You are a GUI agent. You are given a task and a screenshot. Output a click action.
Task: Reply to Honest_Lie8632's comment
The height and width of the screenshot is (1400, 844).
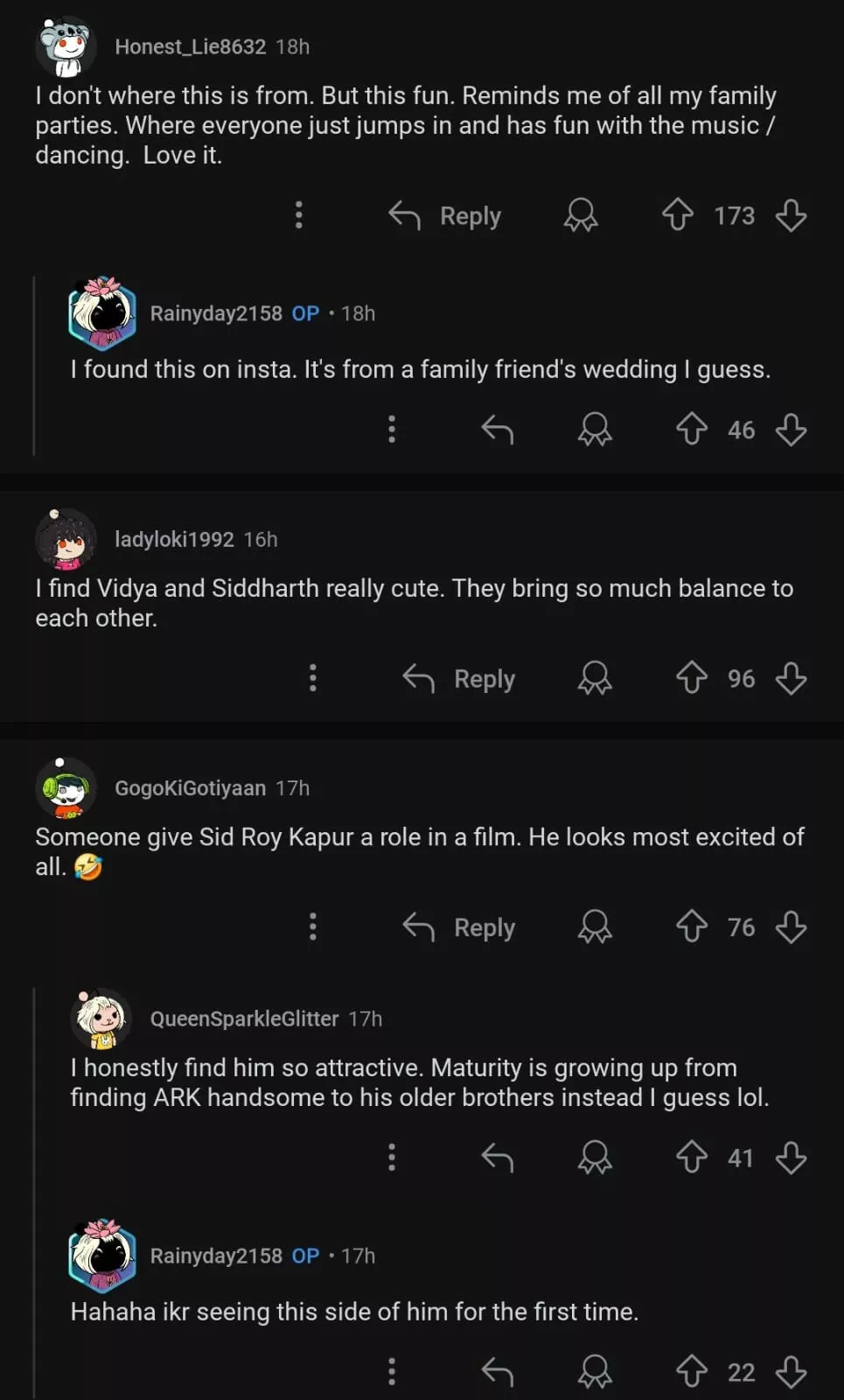point(445,215)
